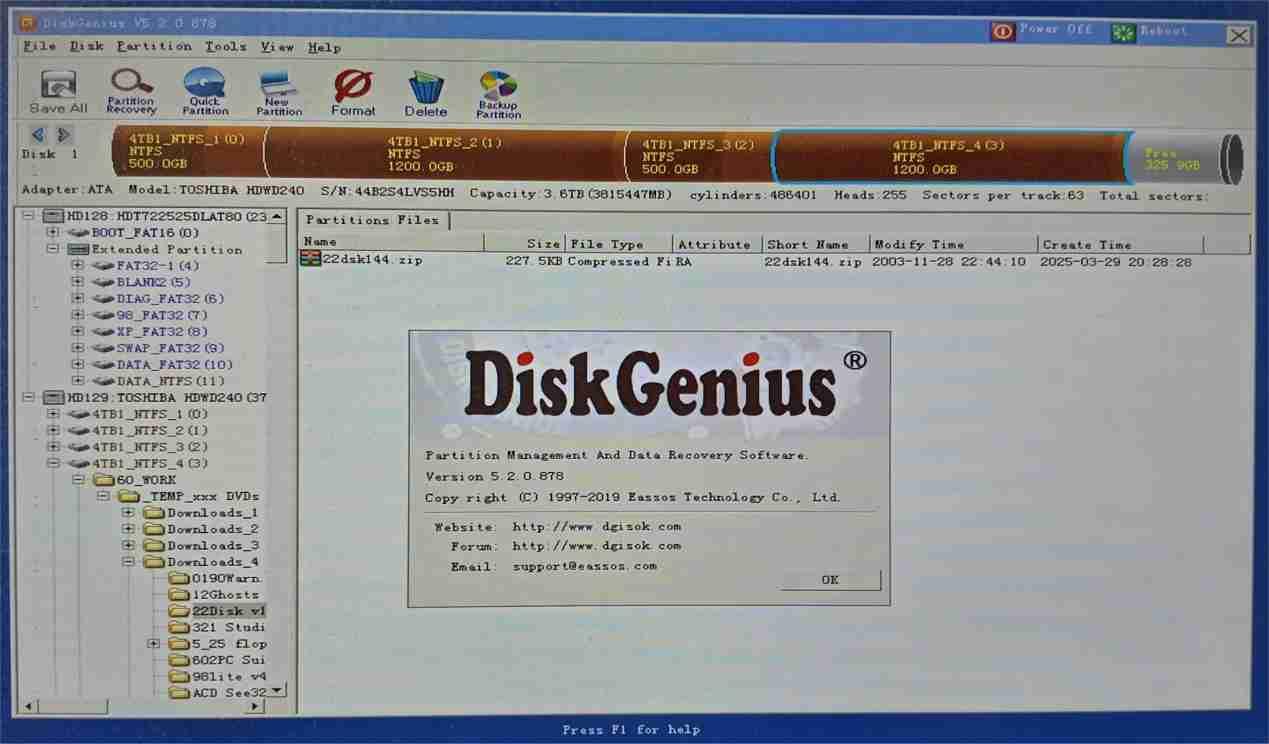Close the DiskGenius window
This screenshot has width=1269, height=744.
click(x=1238, y=36)
